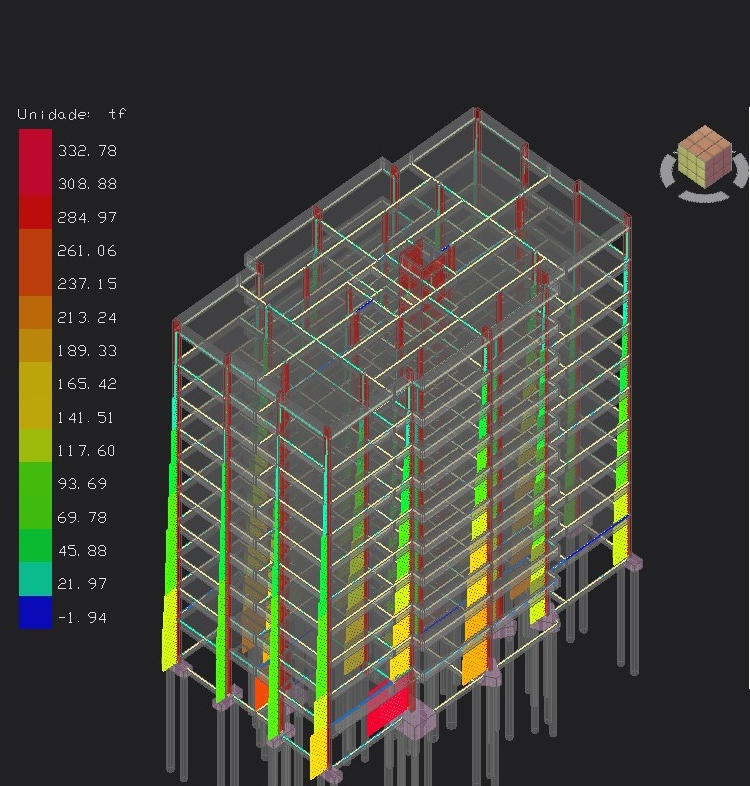Click the right arc of the orbit ring
The height and width of the screenshot is (786, 750).
pyautogui.click(x=742, y=172)
